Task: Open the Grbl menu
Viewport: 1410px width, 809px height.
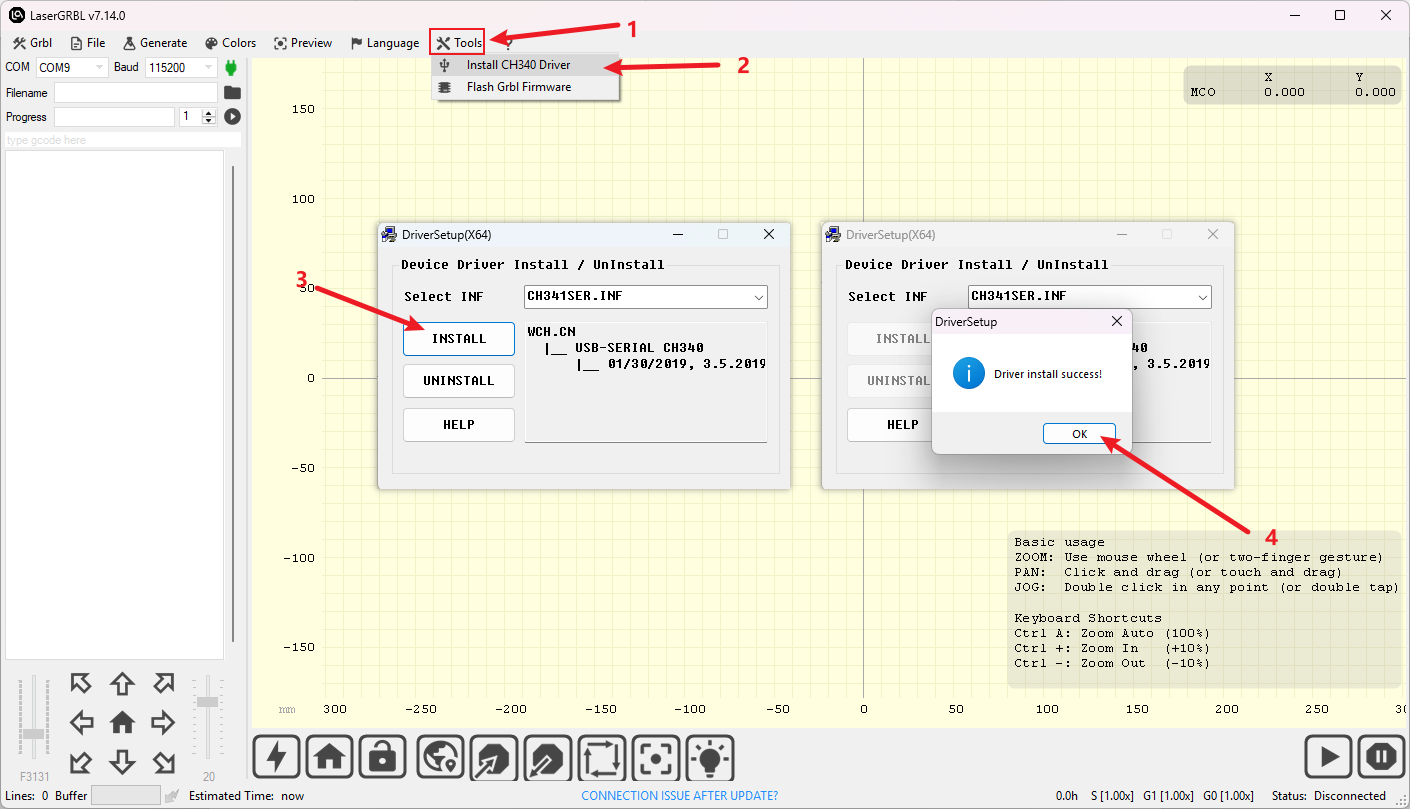Action: pyautogui.click(x=32, y=43)
